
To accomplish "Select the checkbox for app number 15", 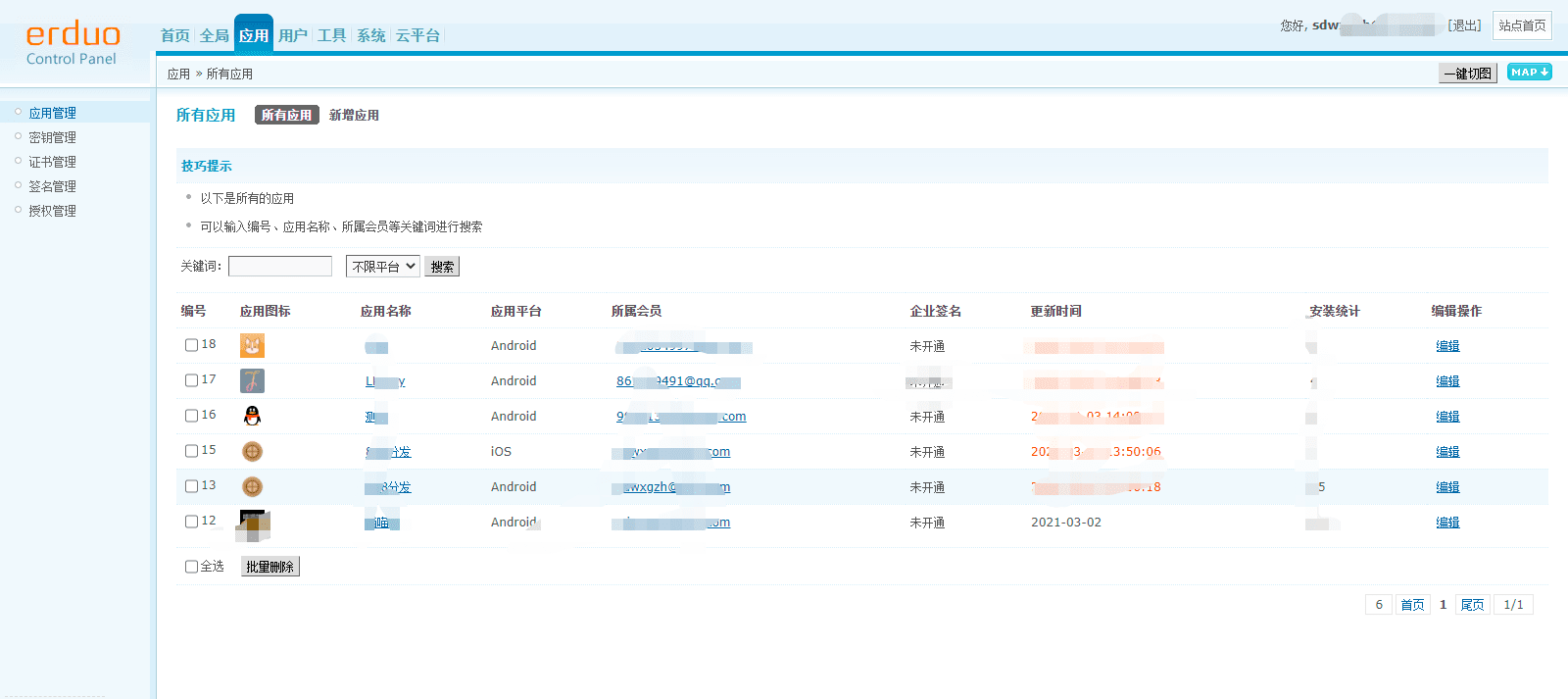I will click(x=191, y=451).
